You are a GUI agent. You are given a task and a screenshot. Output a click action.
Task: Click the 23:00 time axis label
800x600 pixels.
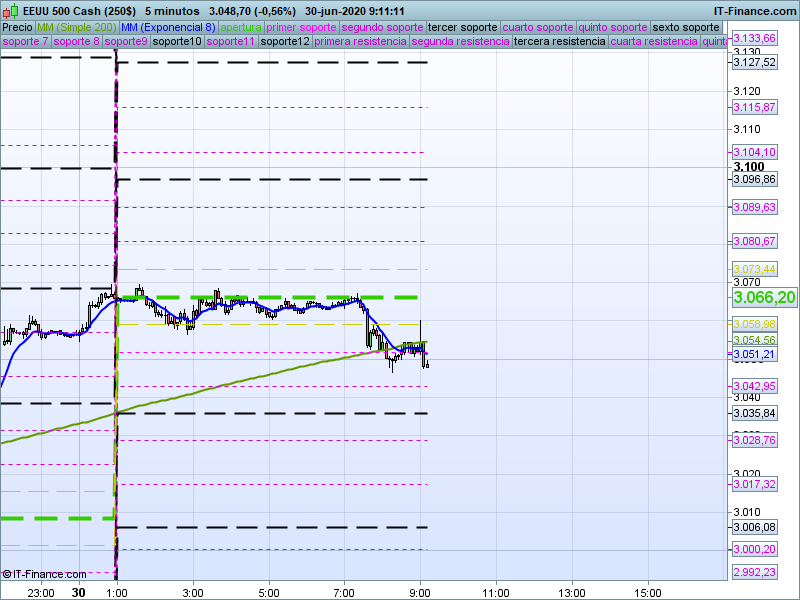coord(41,593)
